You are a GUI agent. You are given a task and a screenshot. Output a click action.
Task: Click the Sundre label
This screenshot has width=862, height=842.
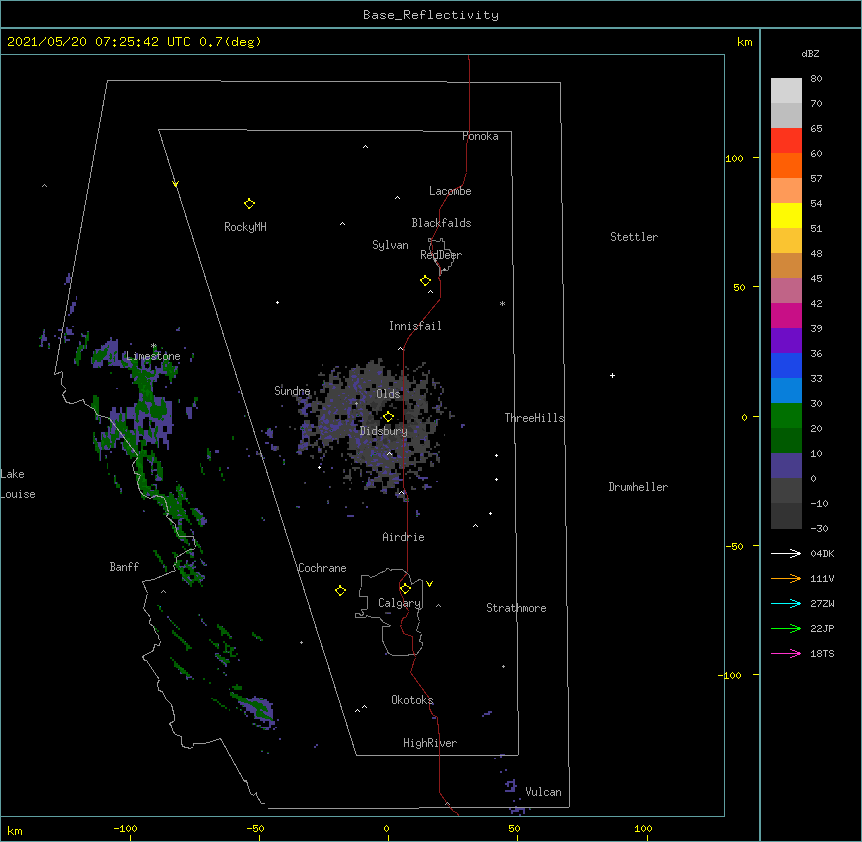[x=292, y=391]
